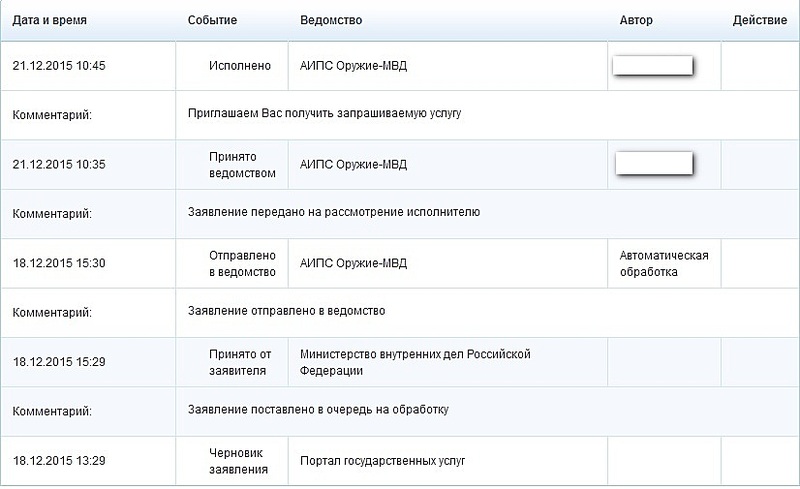The height and width of the screenshot is (489, 800).
Task: Click the "Событие" column header
Action: tap(212, 20)
